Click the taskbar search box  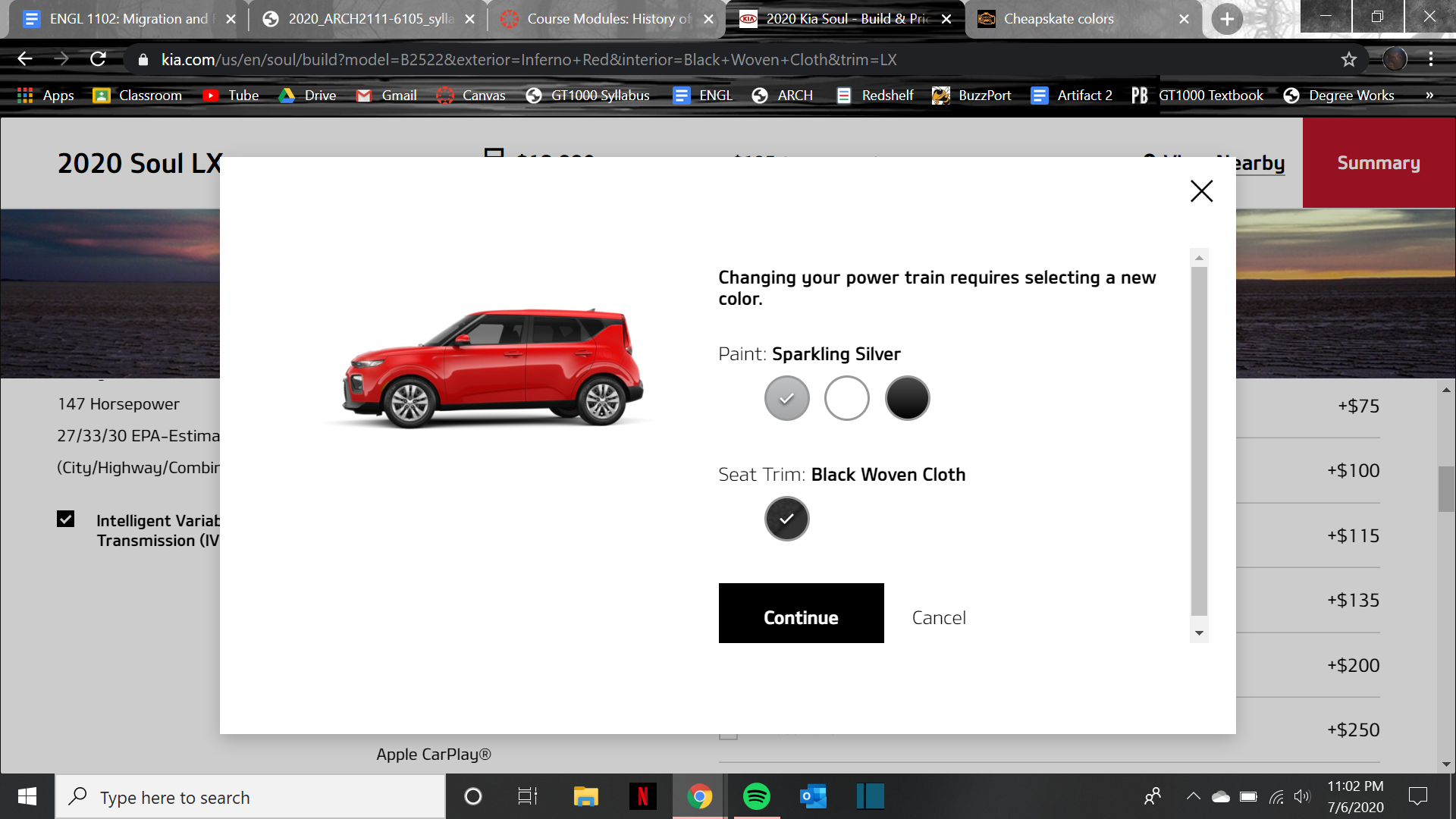(250, 797)
